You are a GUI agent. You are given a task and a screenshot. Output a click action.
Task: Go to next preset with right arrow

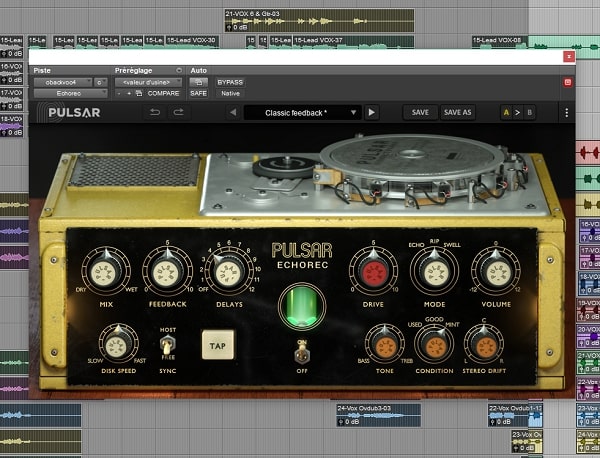click(371, 113)
